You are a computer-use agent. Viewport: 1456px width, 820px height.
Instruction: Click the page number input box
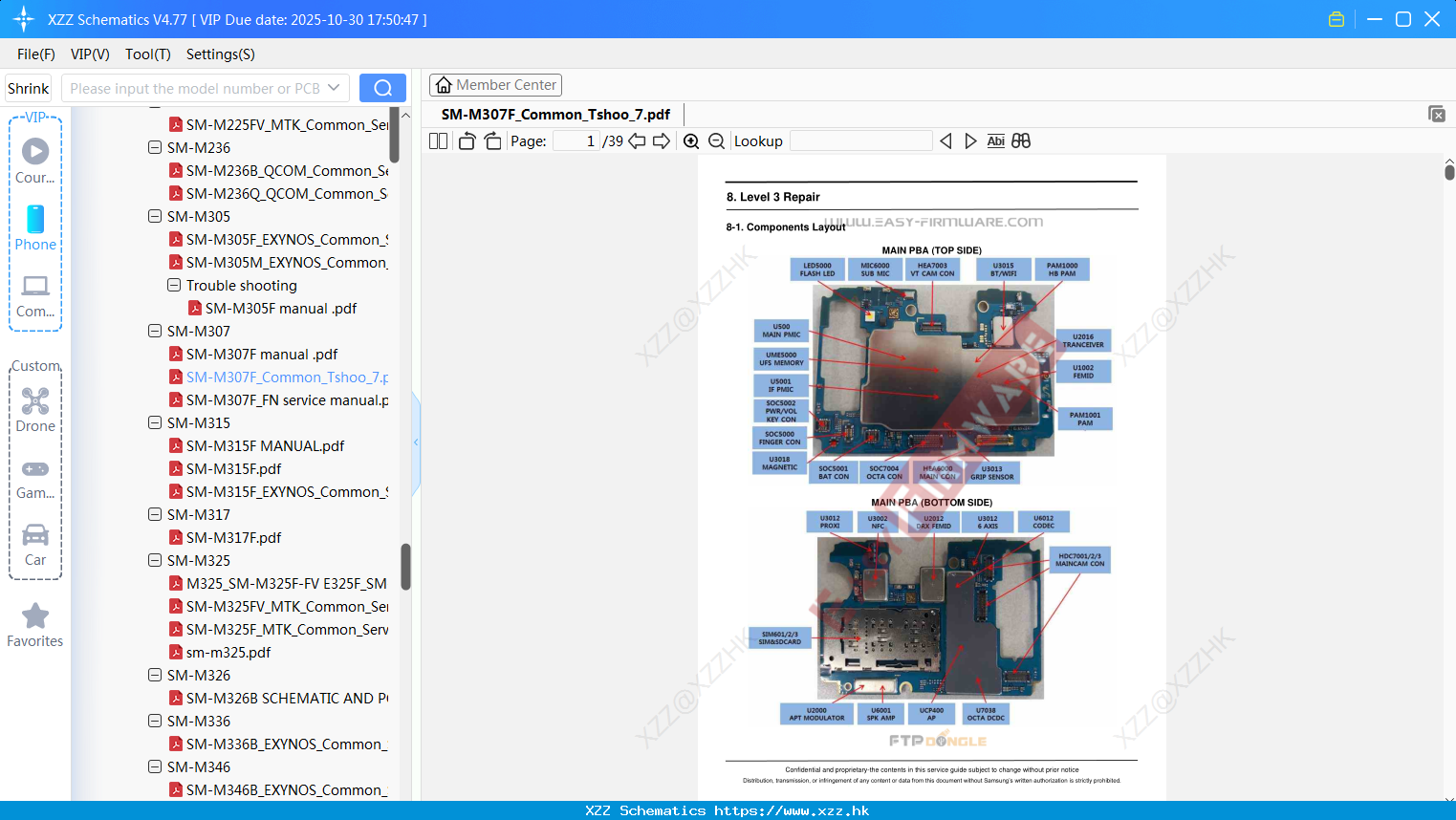tap(576, 141)
